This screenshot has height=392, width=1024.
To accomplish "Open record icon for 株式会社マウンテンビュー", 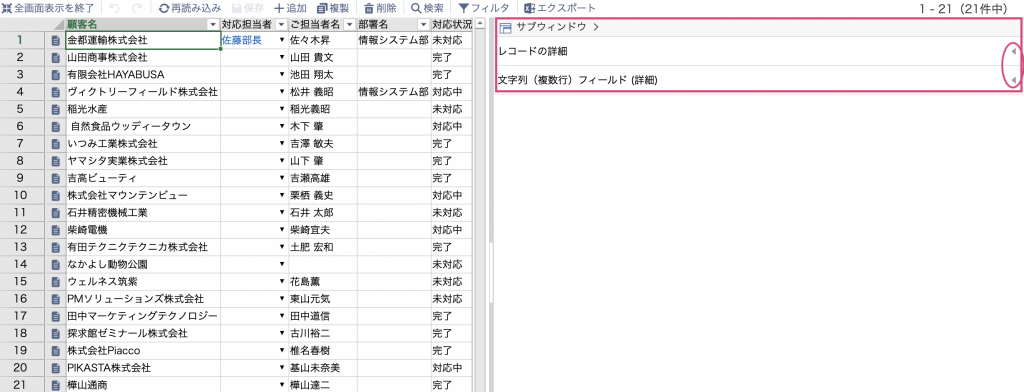I will [56, 195].
